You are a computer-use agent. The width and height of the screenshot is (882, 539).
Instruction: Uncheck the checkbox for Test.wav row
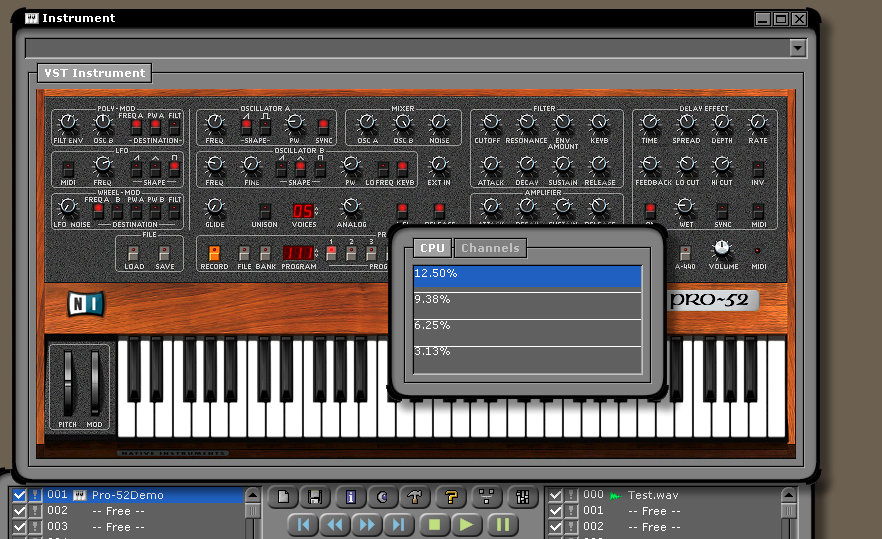click(x=555, y=495)
